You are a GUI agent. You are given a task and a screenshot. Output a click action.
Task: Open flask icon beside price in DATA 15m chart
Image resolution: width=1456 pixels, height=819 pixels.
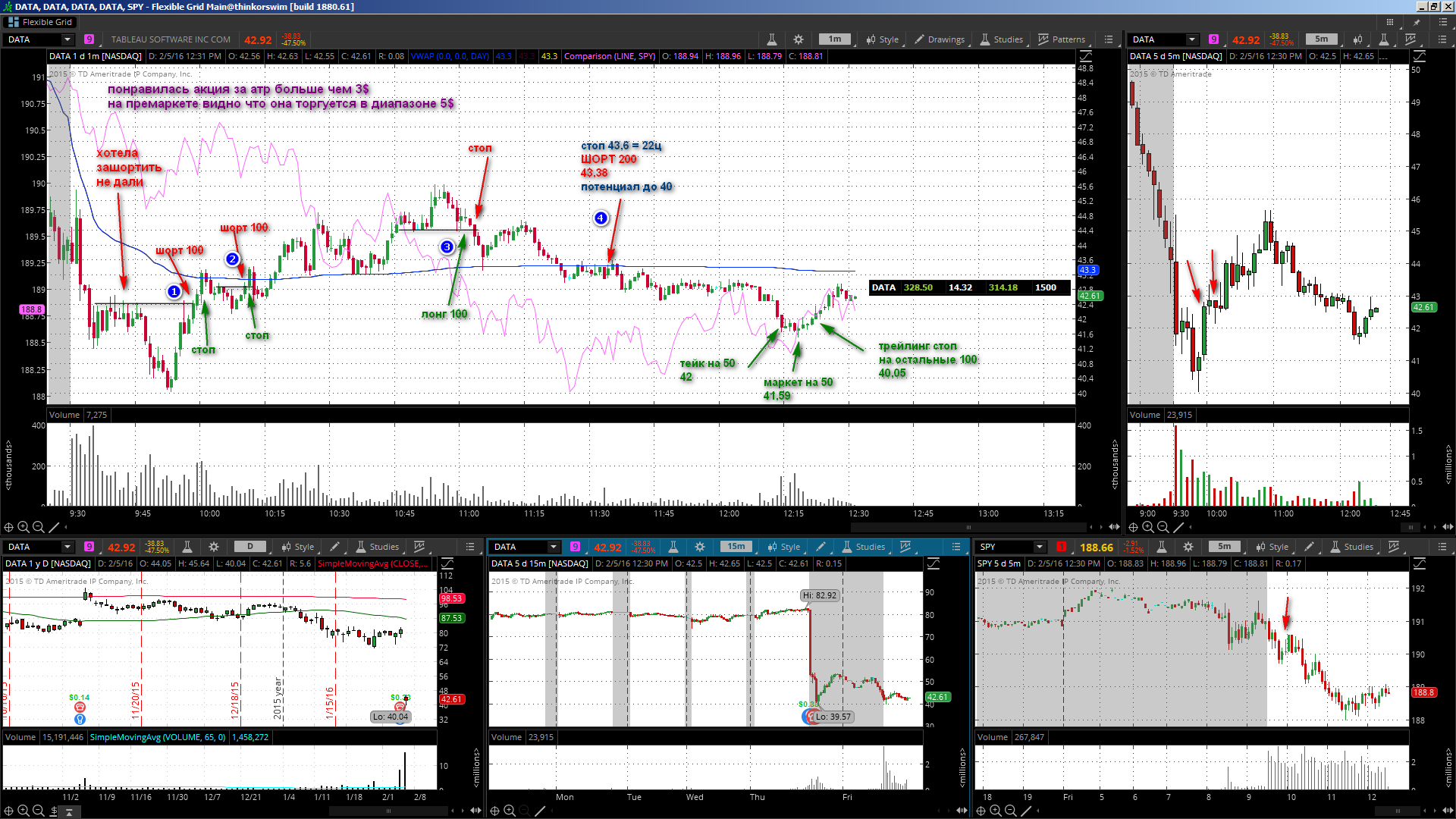pyautogui.click(x=673, y=547)
